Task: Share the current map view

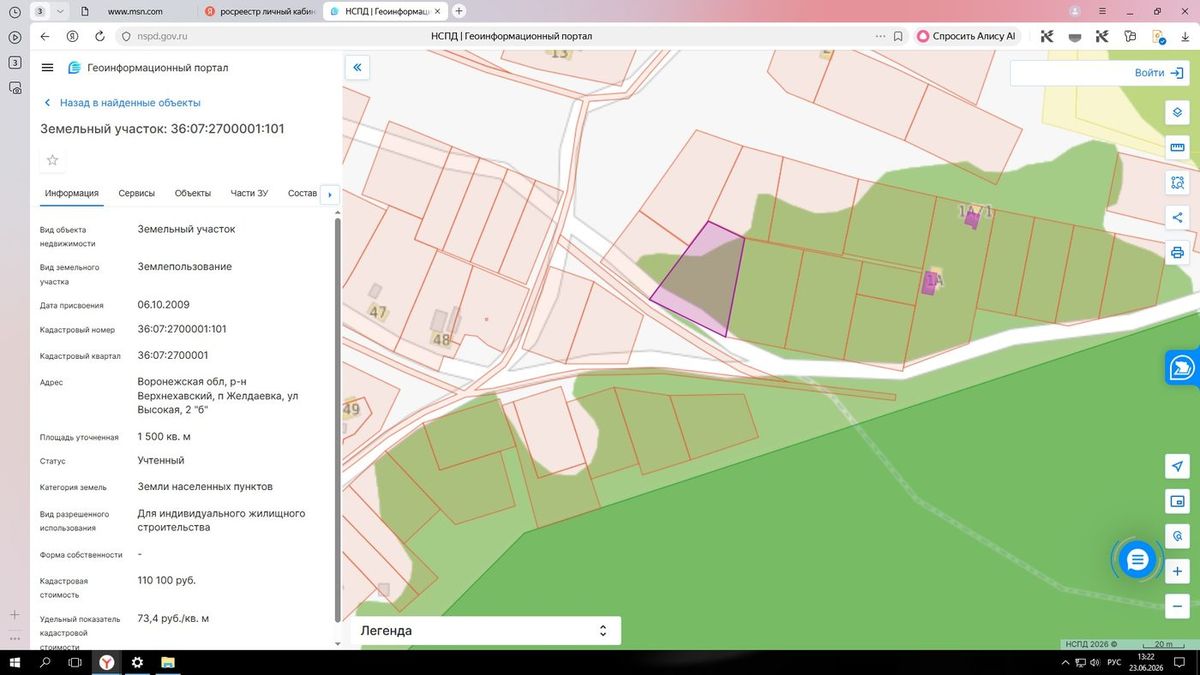Action: coord(1177,217)
